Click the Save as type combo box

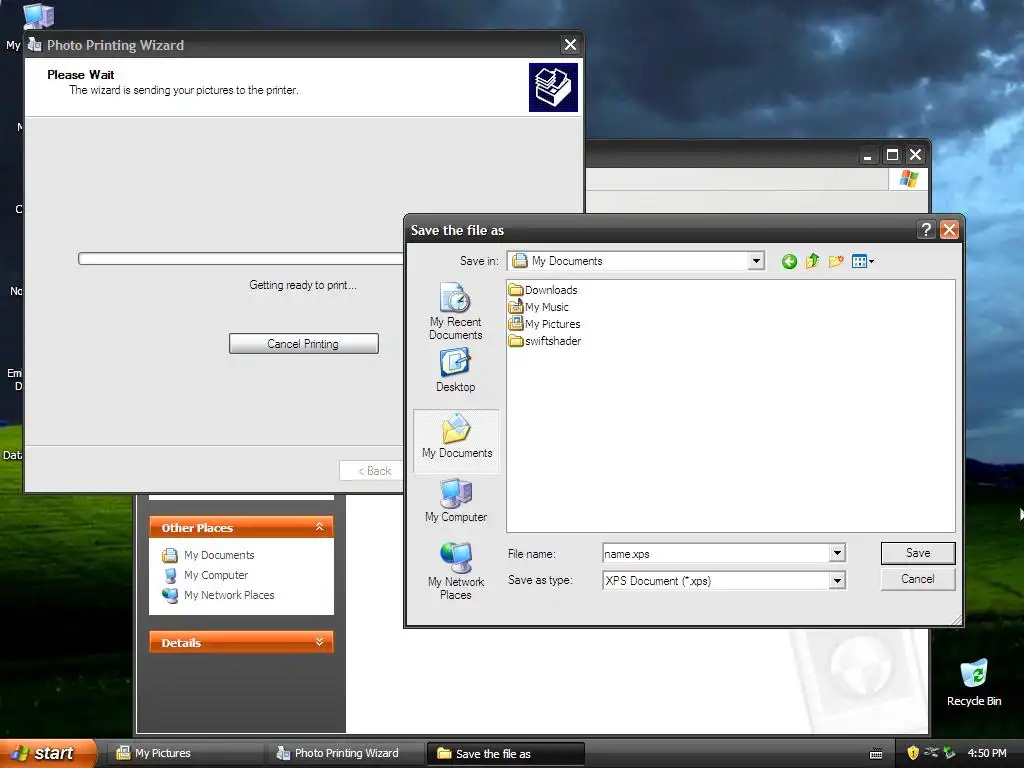pyautogui.click(x=724, y=581)
